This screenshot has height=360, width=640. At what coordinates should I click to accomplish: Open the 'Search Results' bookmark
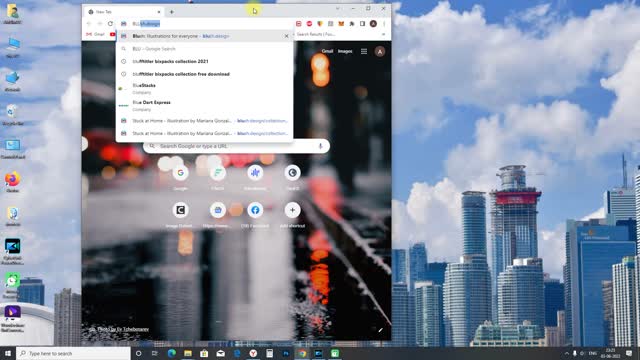pos(316,34)
